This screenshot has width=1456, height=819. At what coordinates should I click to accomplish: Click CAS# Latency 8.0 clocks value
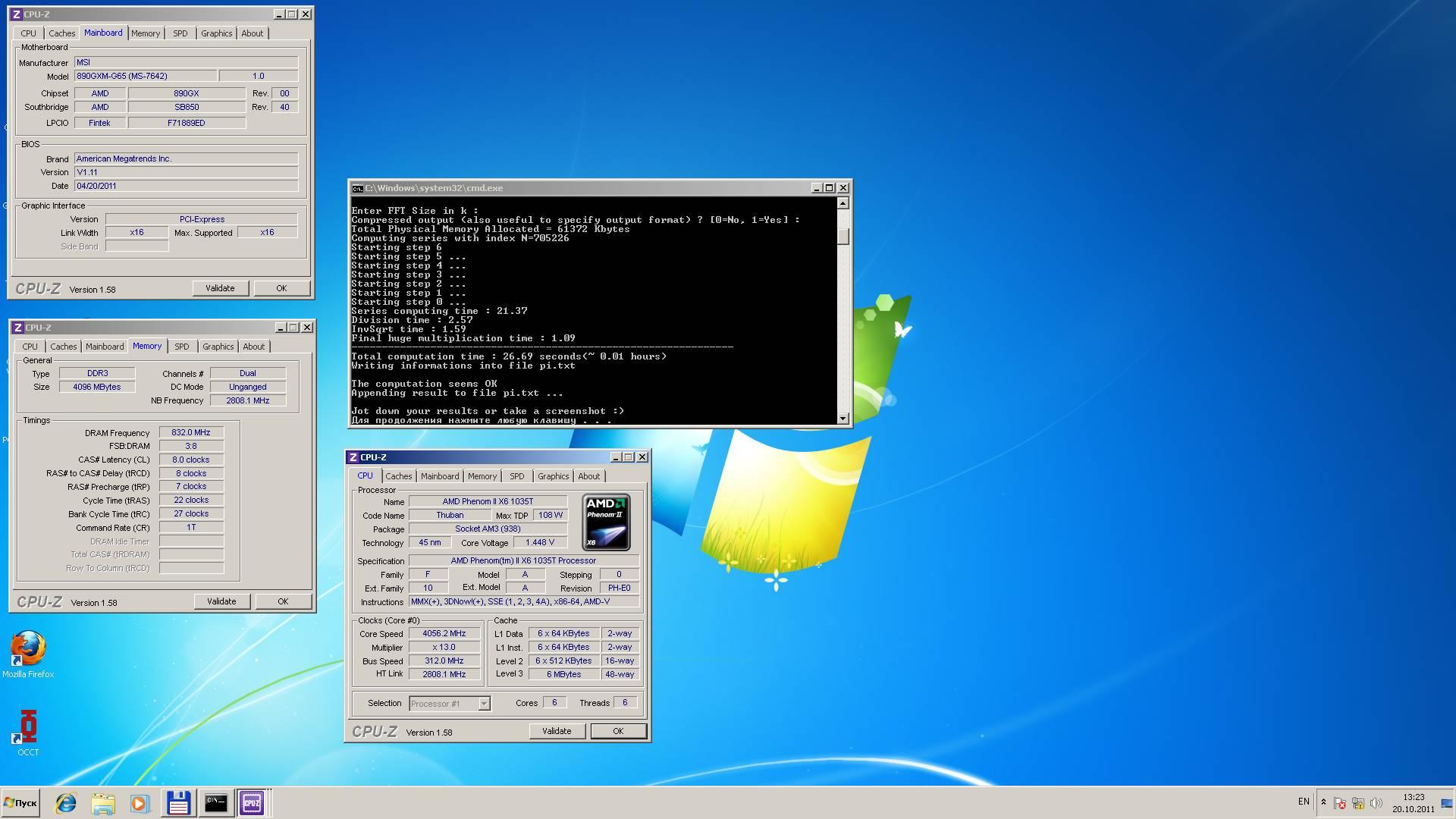tap(190, 460)
